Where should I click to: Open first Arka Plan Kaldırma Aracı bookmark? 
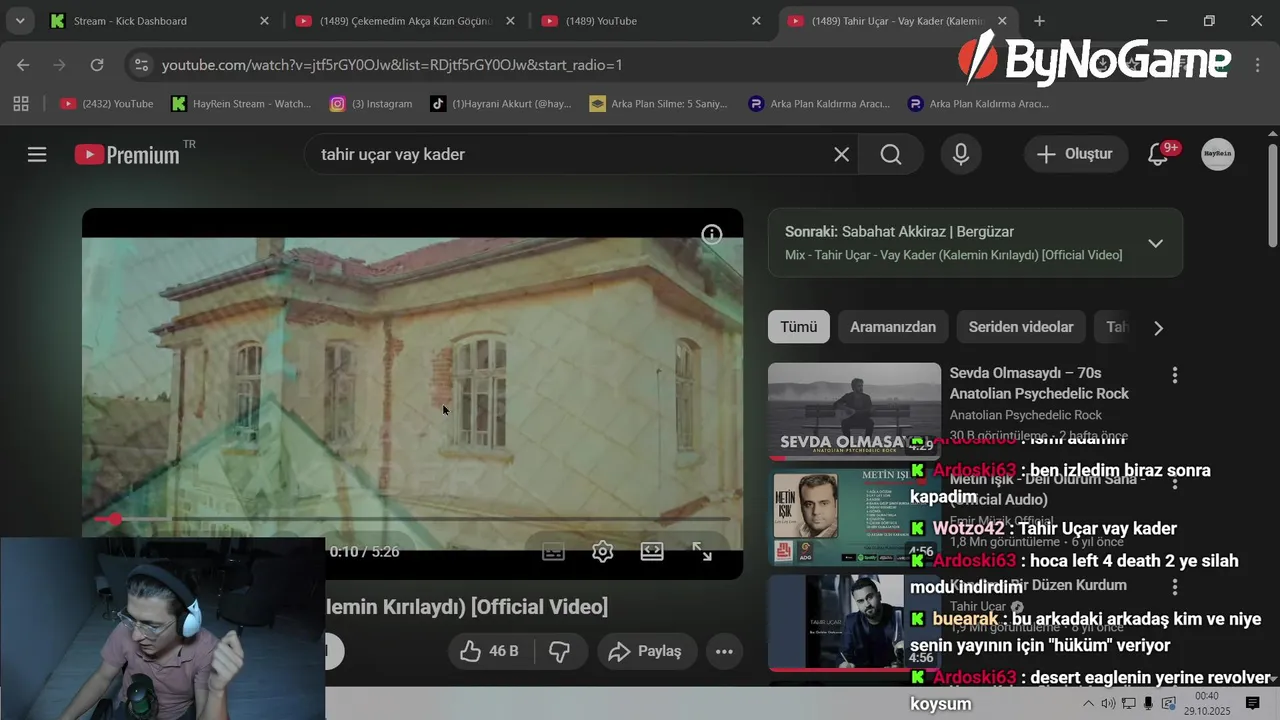(820, 103)
